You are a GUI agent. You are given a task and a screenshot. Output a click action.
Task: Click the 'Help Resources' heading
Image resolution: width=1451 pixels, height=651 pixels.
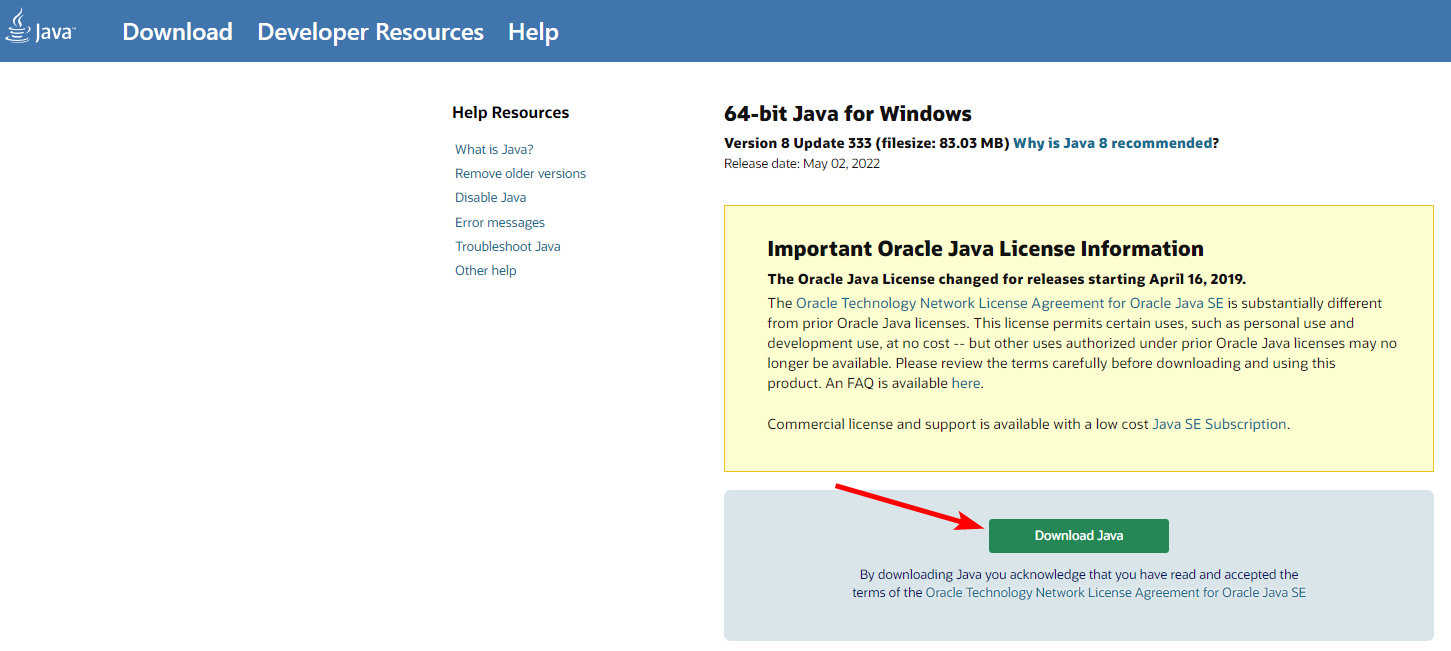510,112
